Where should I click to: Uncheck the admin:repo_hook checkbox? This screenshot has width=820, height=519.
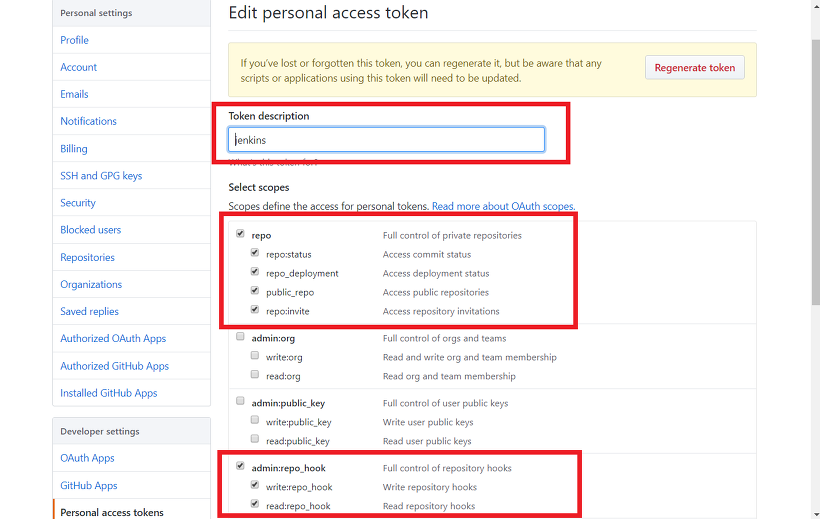(x=240, y=467)
